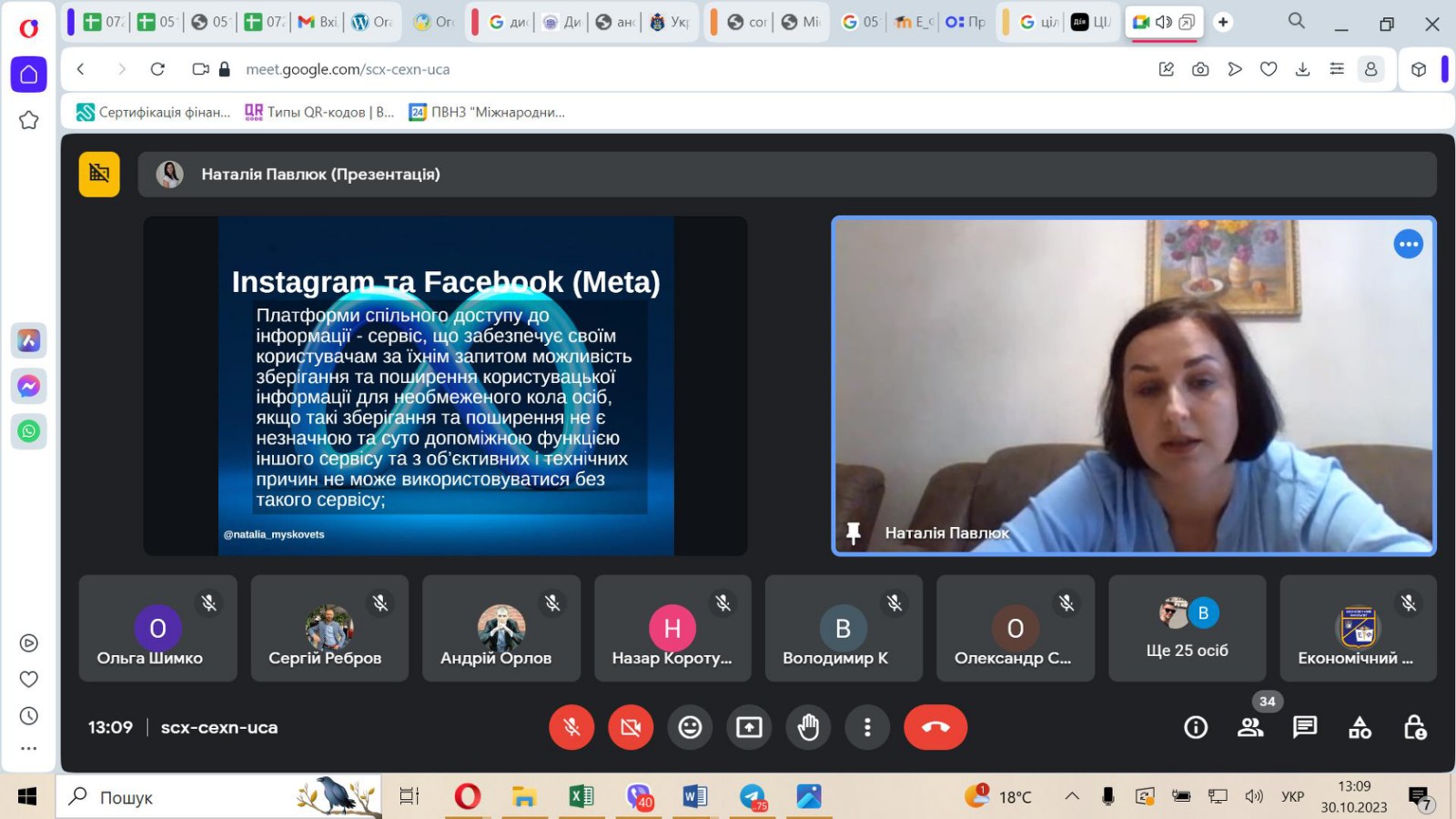Viewport: 1456px width, 819px height.
Task: Open snapshot camera icon in address bar
Action: [x=1200, y=69]
